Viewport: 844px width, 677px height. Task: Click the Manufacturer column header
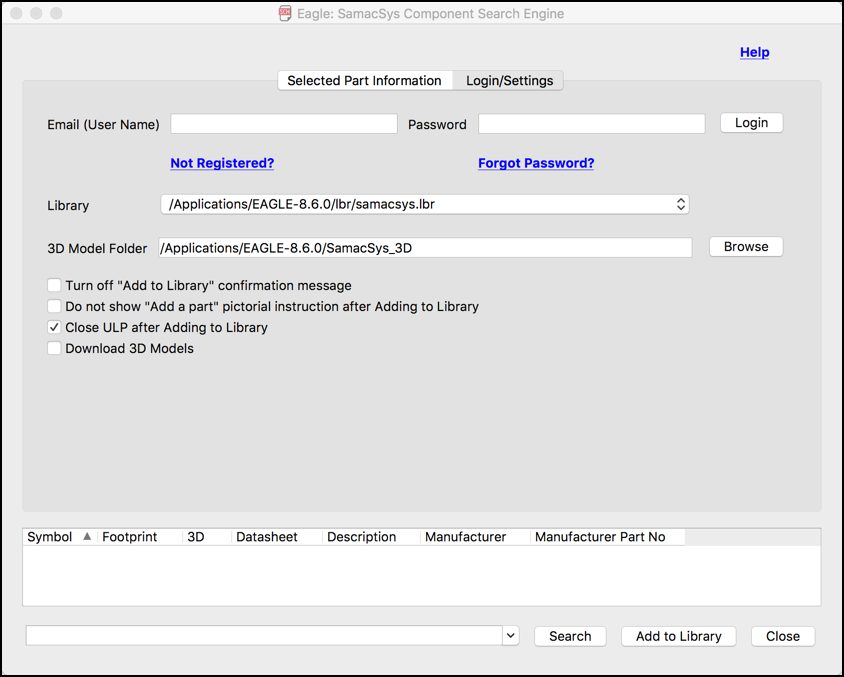tap(475, 537)
